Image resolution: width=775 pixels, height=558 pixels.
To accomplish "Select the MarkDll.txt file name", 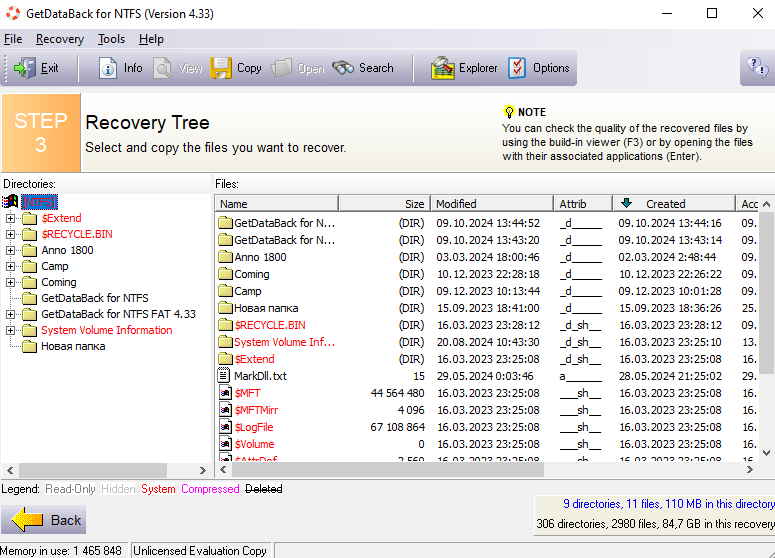I will click(x=260, y=376).
